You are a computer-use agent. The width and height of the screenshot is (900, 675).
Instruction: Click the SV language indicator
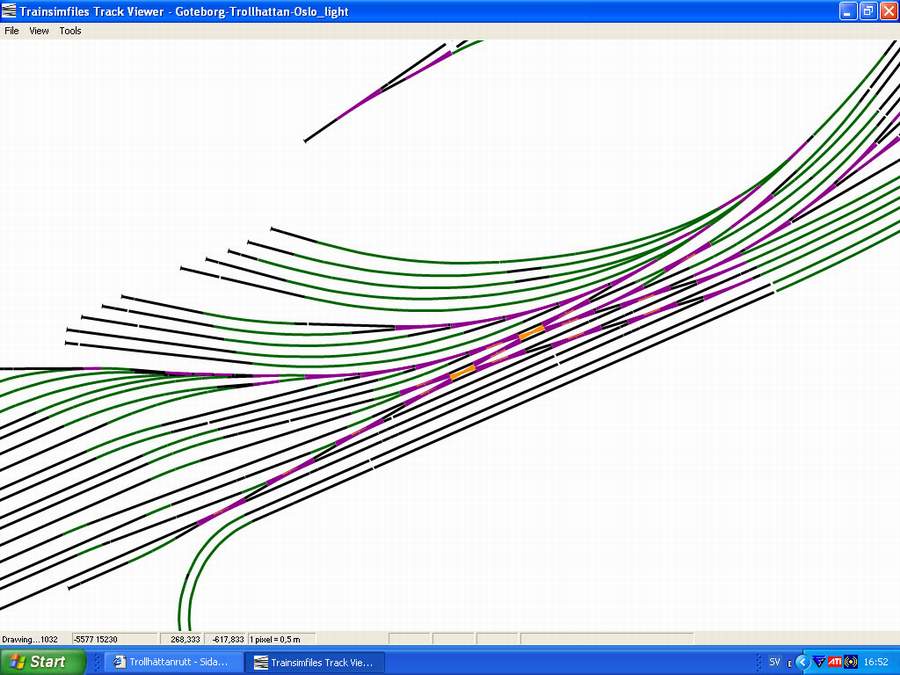pyautogui.click(x=774, y=662)
